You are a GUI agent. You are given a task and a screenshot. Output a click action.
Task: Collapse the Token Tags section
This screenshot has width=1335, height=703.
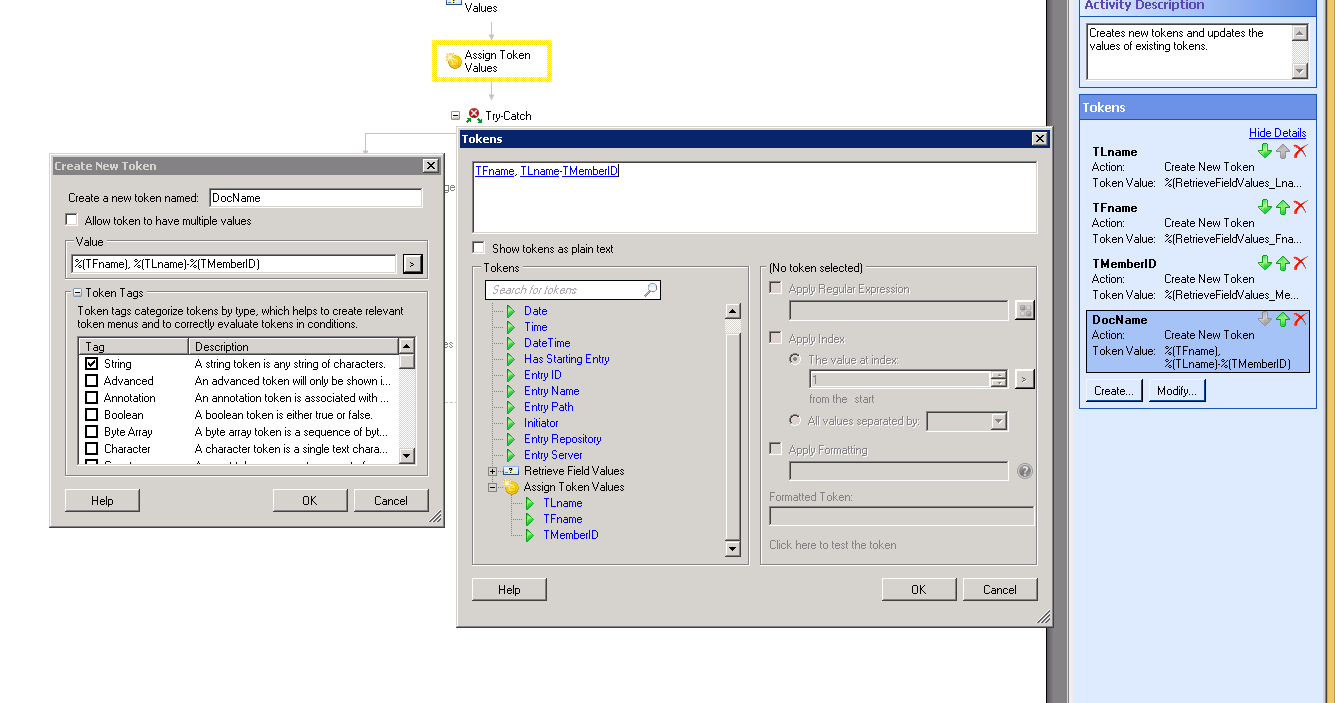click(77, 293)
